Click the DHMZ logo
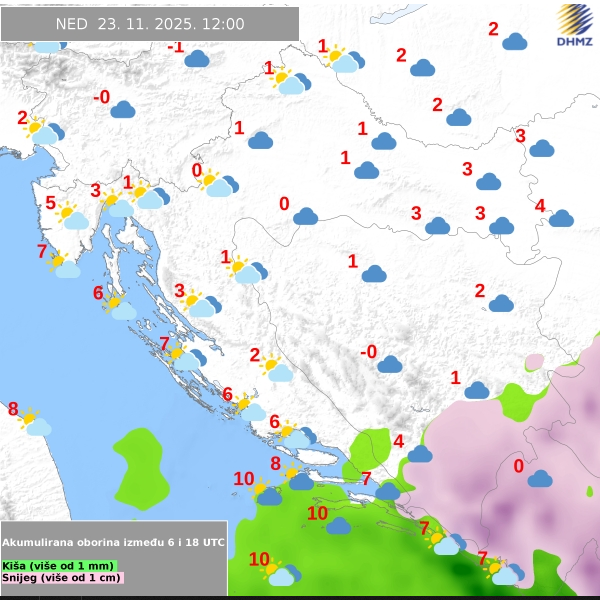This screenshot has height=600, width=600. (574, 25)
